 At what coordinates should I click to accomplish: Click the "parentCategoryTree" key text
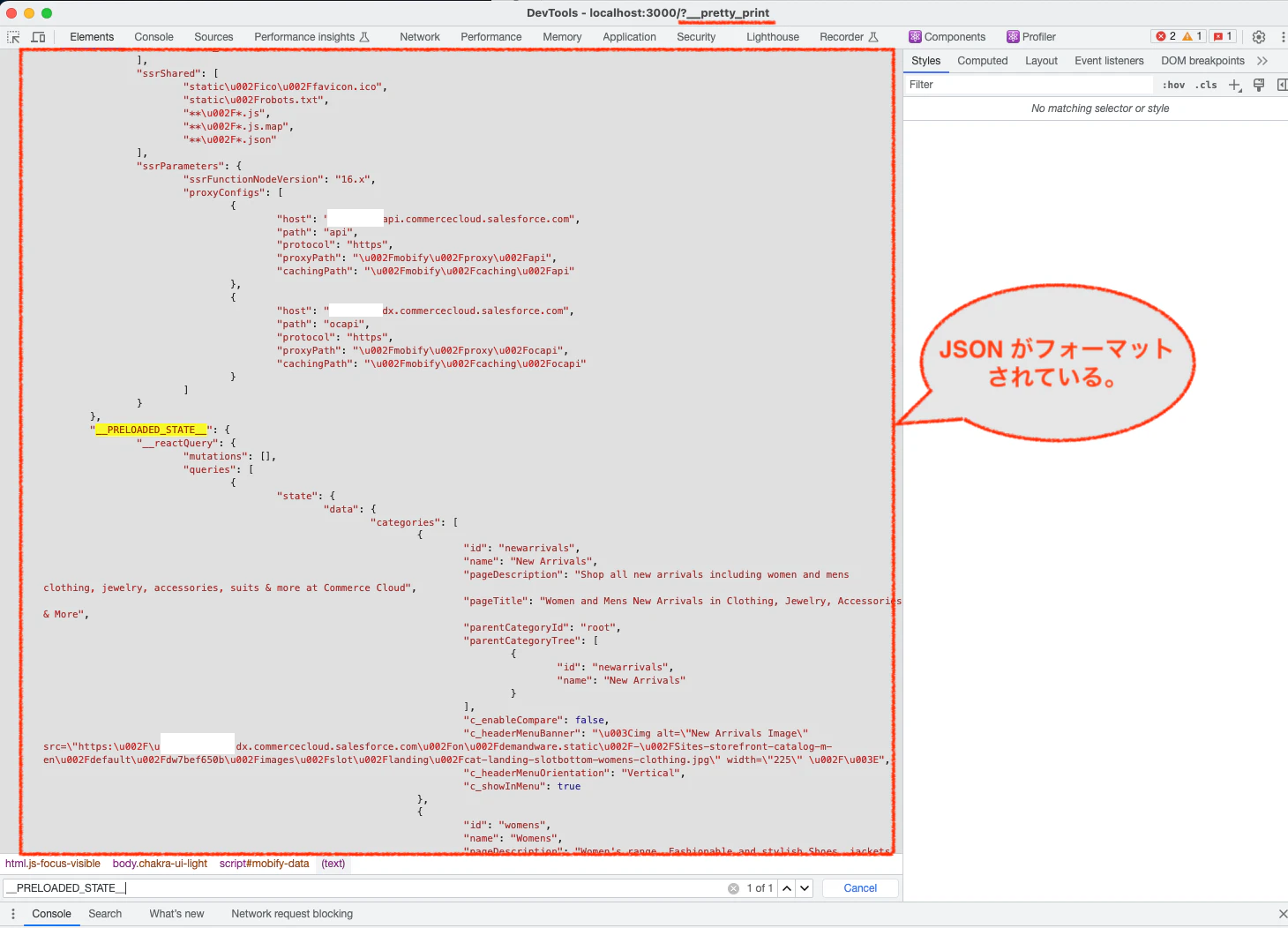tap(521, 640)
